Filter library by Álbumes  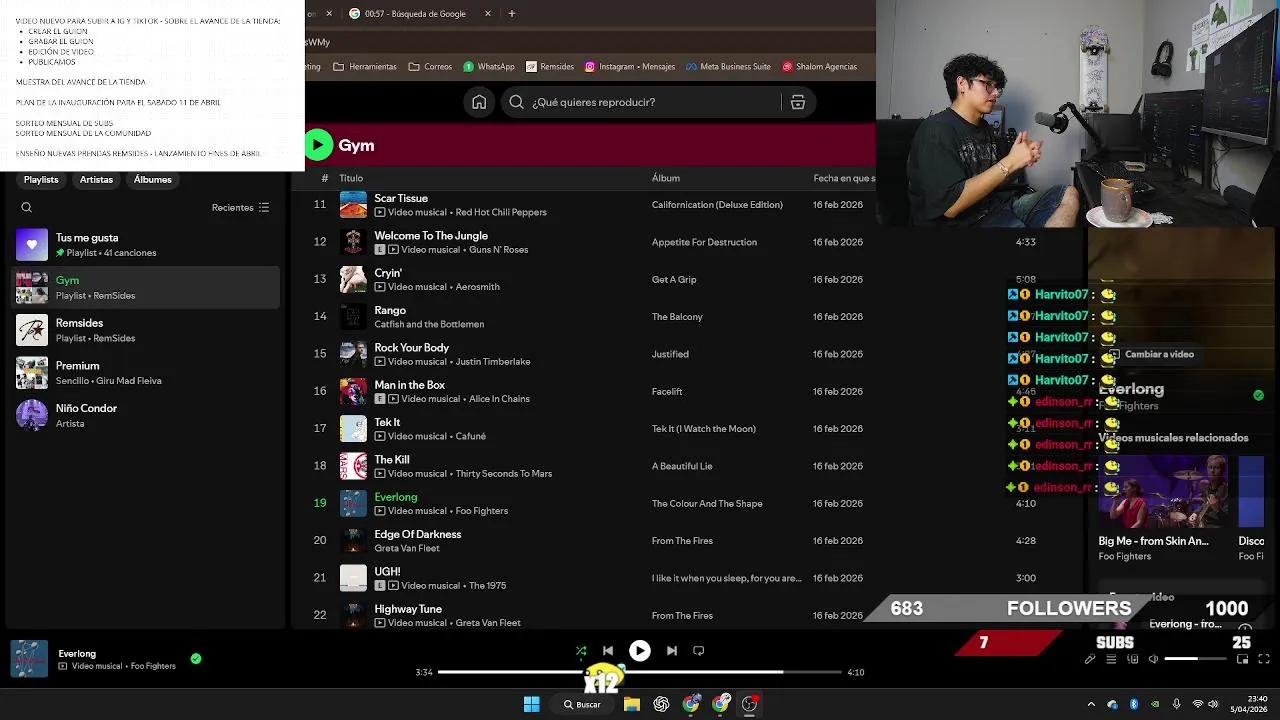tap(153, 180)
